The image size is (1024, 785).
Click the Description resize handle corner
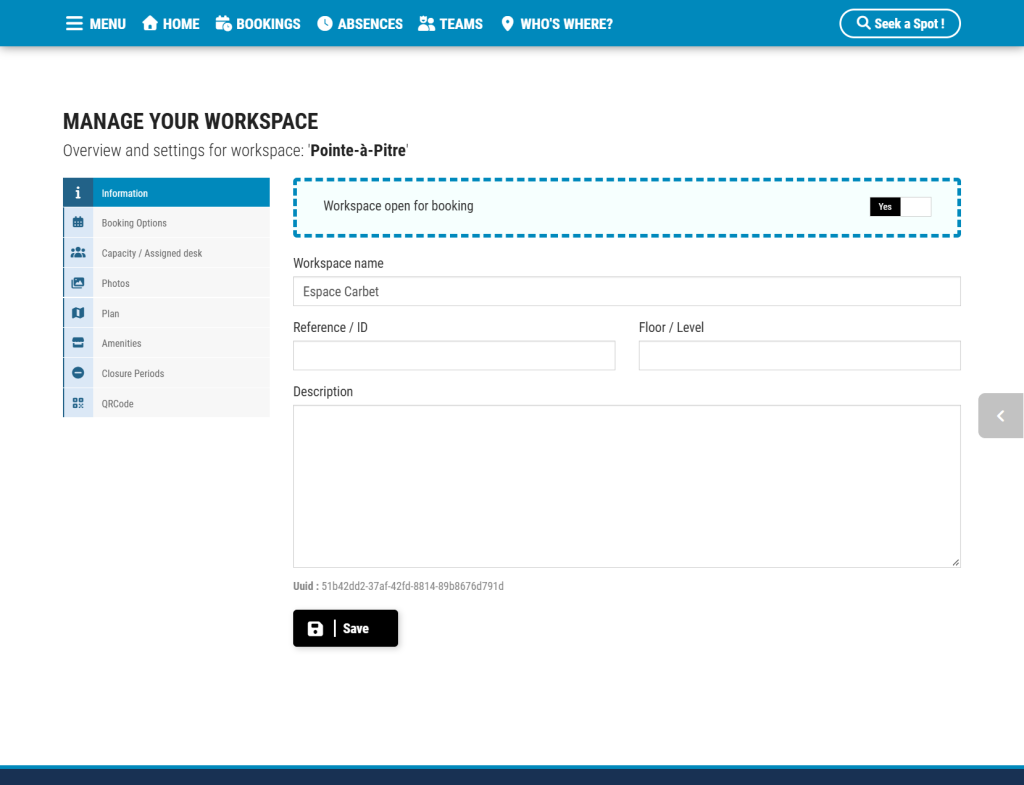[955, 562]
